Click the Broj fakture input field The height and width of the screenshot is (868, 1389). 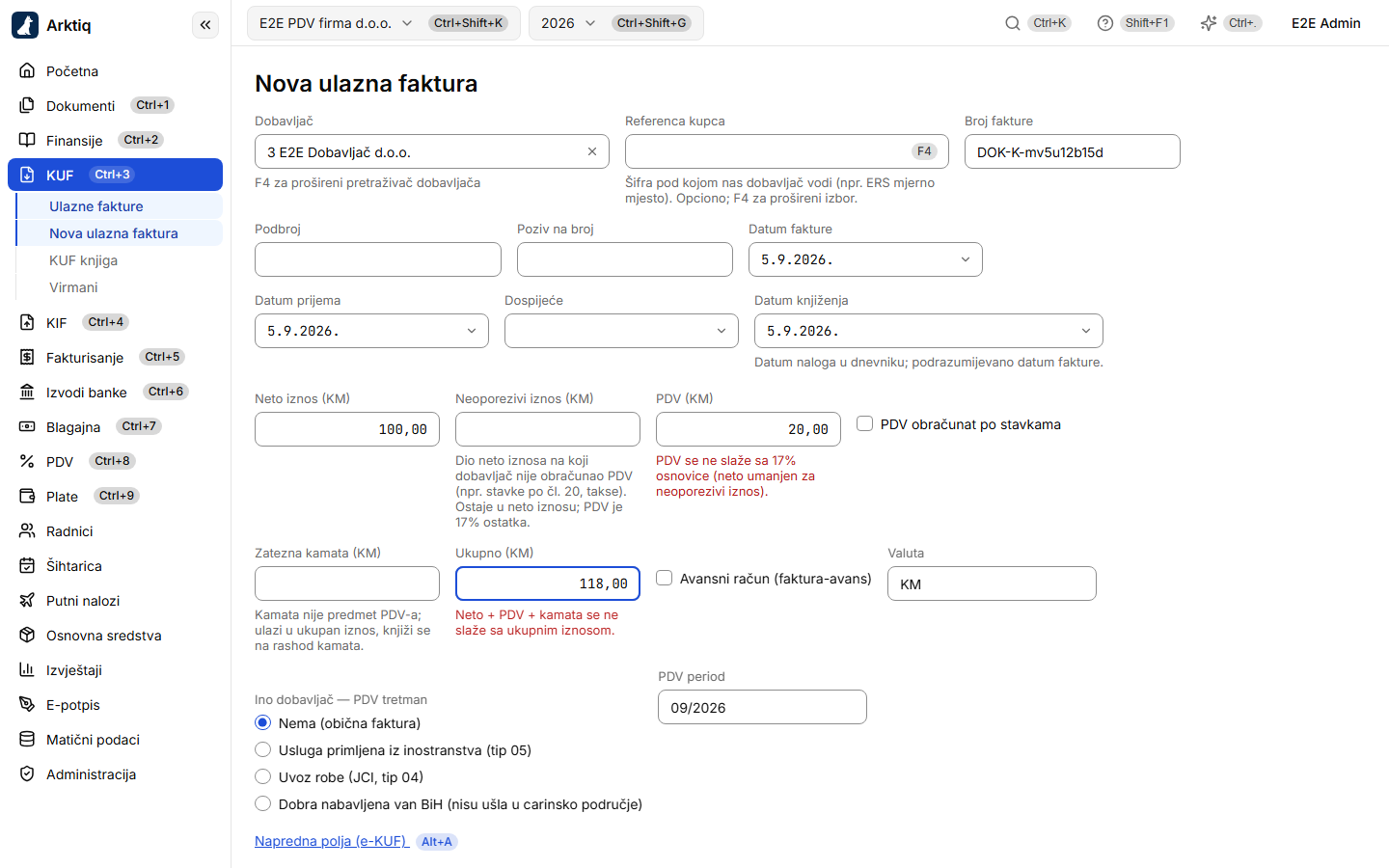pyautogui.click(x=1073, y=151)
